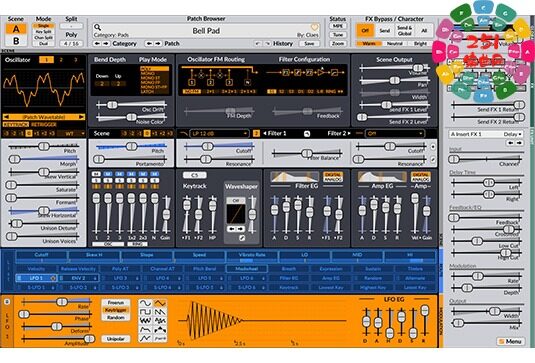
Task: Click the History redo arrow
Action: point(267,44)
